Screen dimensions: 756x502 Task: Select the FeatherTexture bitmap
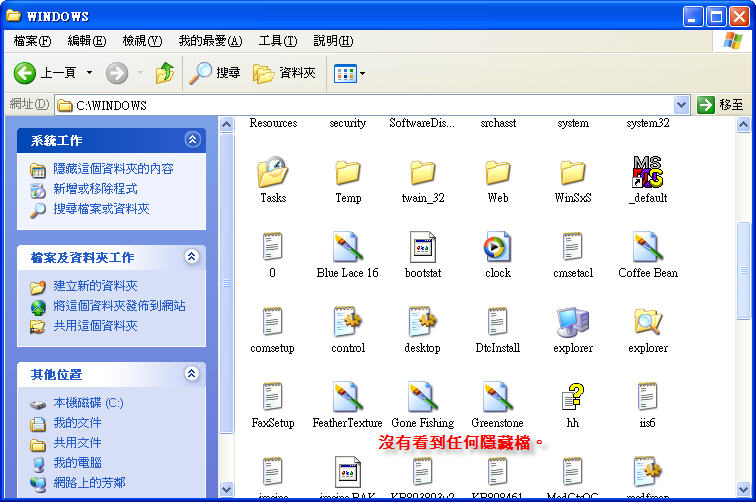(x=347, y=405)
